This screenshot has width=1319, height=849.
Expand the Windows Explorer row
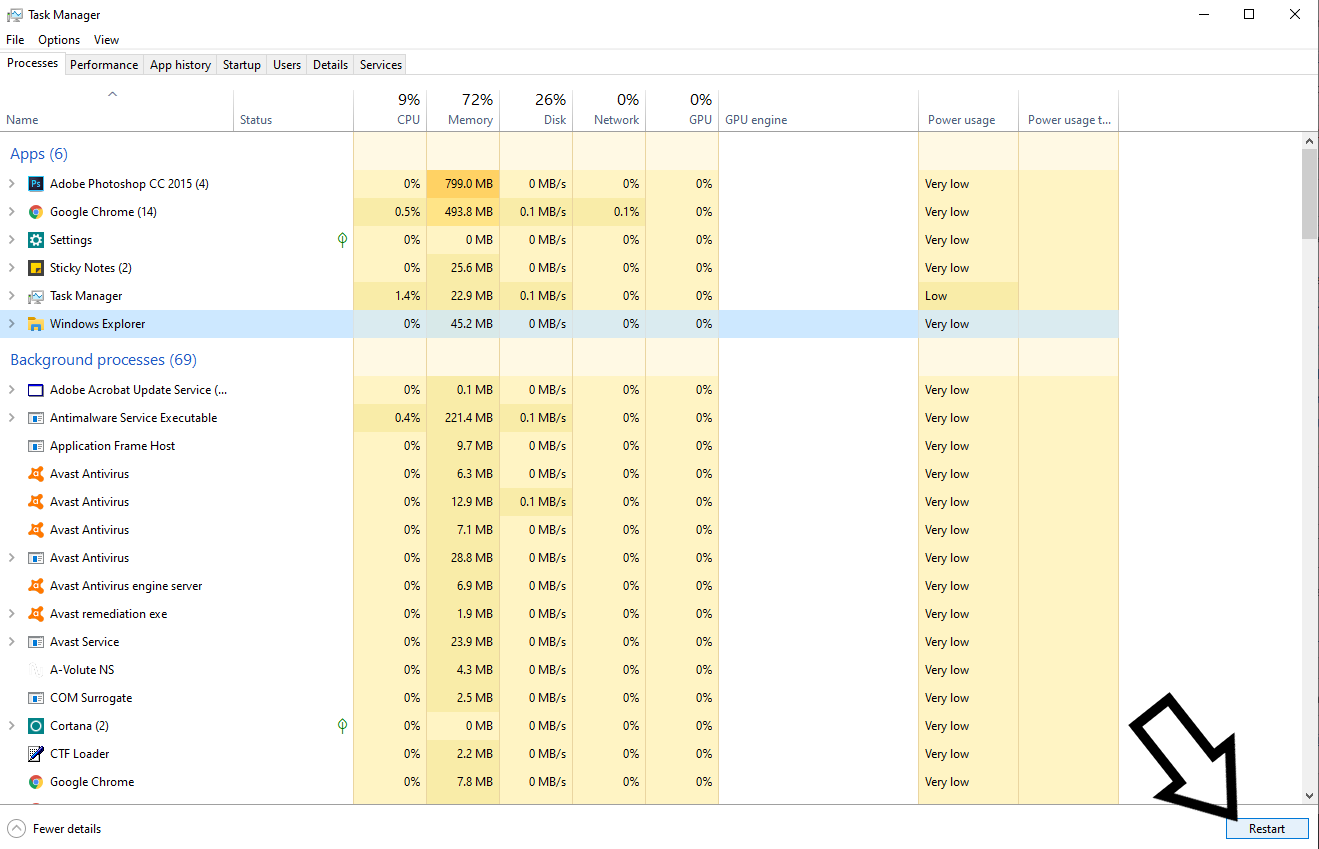(12, 324)
